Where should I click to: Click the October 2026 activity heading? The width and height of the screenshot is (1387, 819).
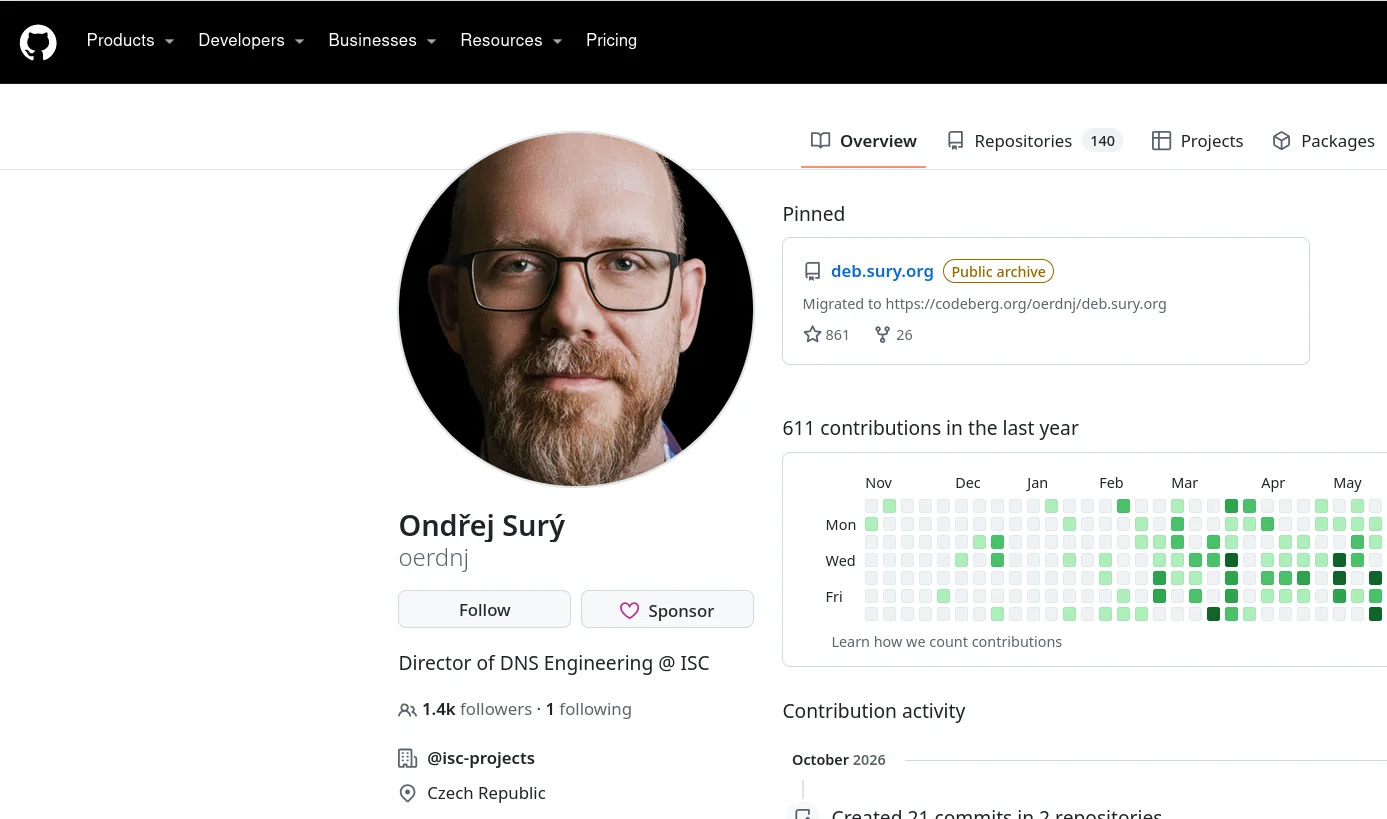pyautogui.click(x=838, y=759)
